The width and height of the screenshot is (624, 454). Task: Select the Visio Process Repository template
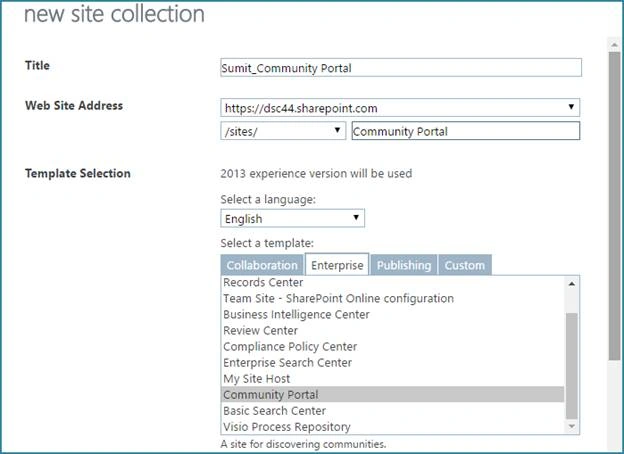click(x=392, y=427)
